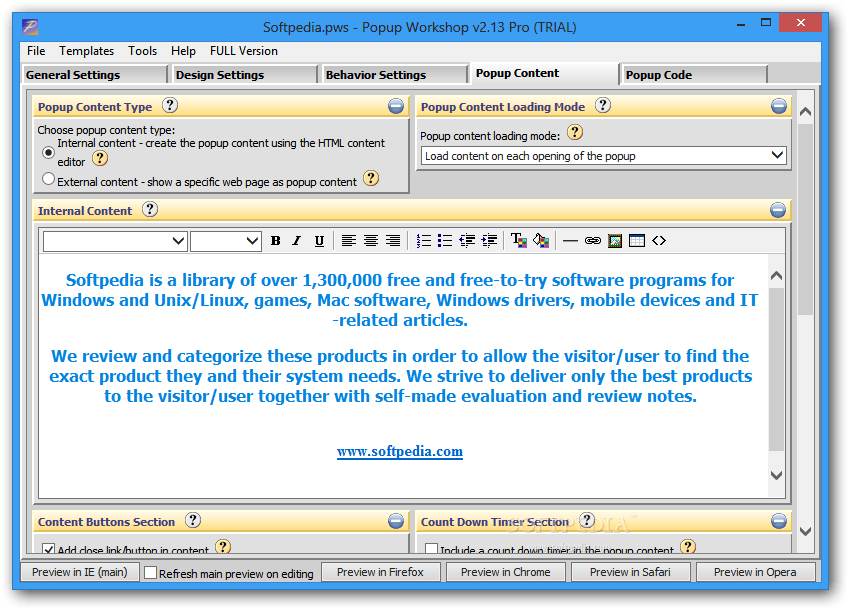The image size is (849, 610).
Task: Insert a horizontal line into the content
Action: 570,240
